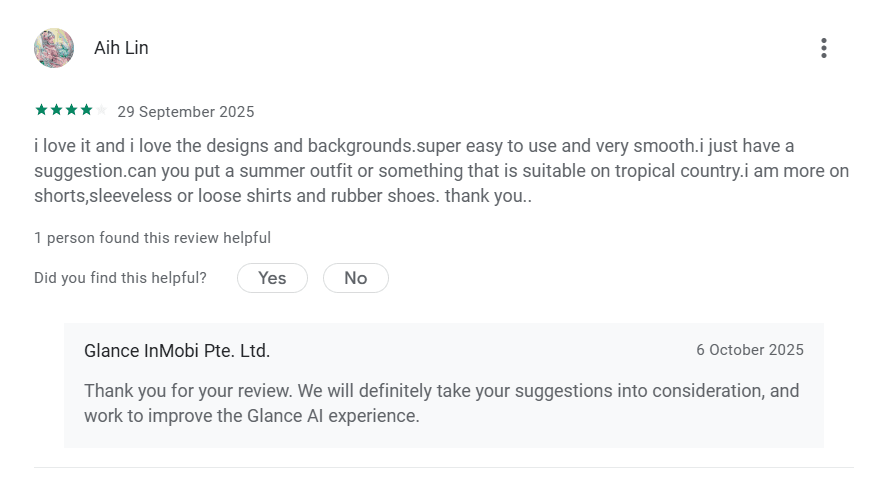Click the second green rating star
885x480 pixels.
pos(56,110)
